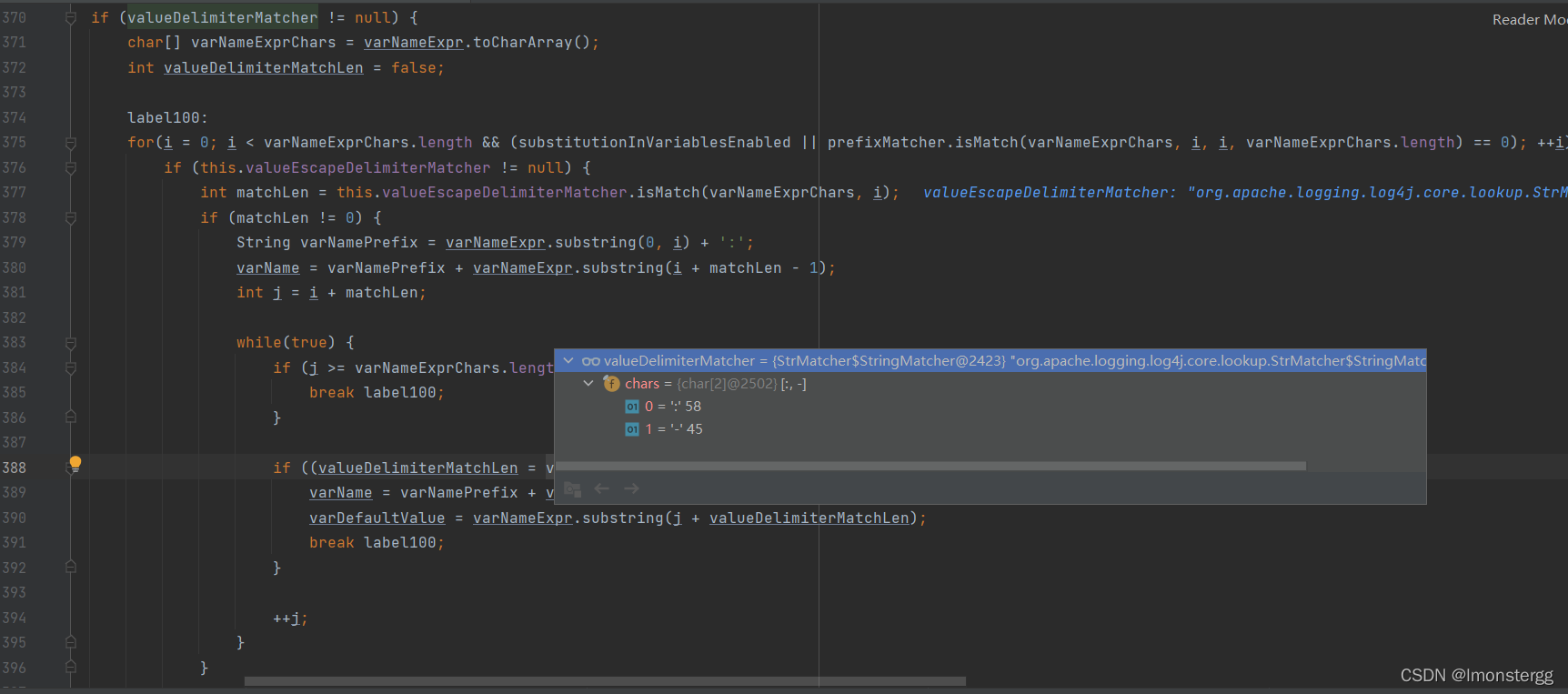Click the orange field icon next to chars

tap(611, 384)
